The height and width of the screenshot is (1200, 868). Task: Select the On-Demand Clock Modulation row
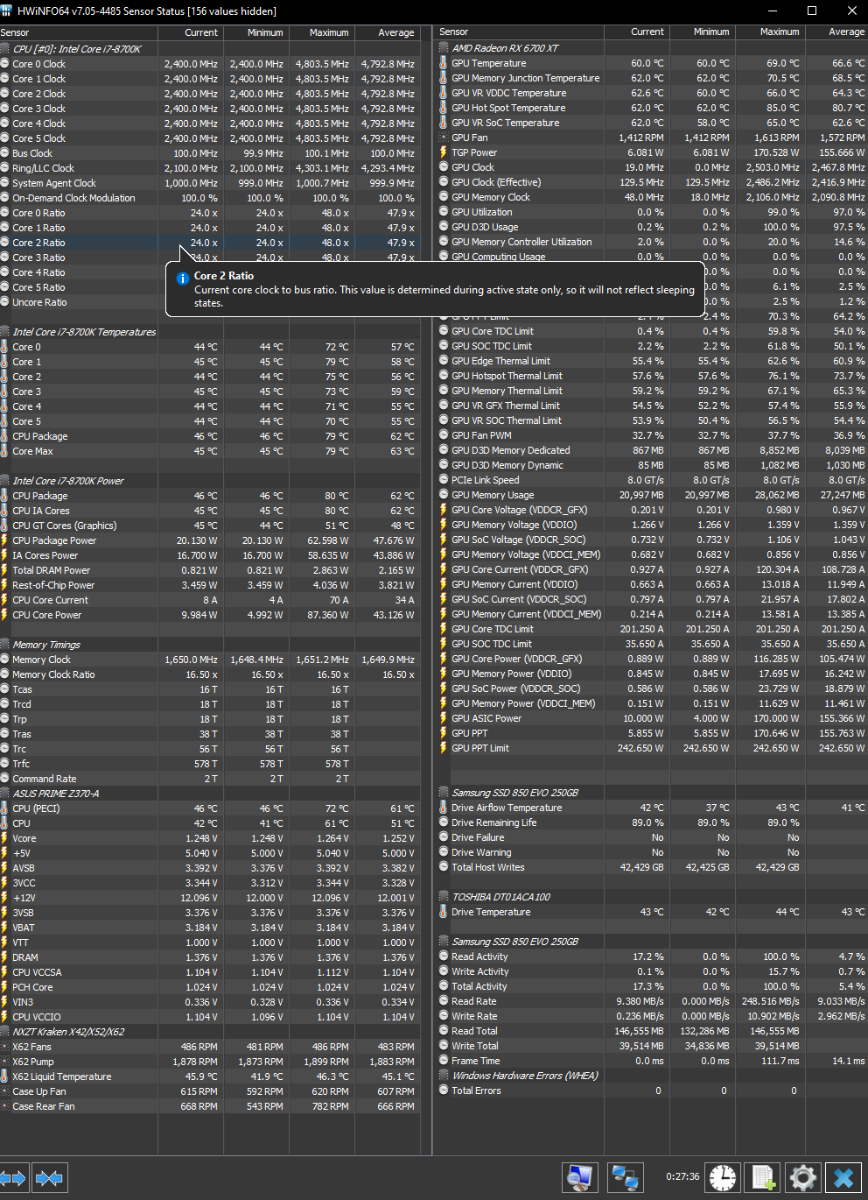(x=210, y=198)
